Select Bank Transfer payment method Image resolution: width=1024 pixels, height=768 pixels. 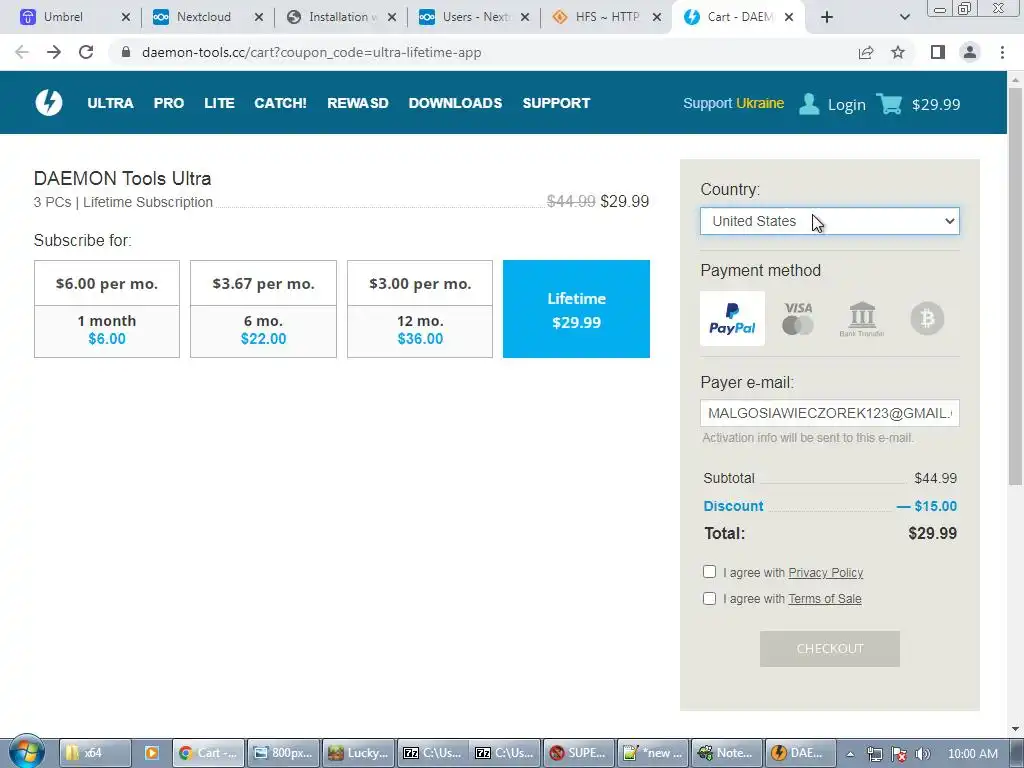(x=861, y=318)
